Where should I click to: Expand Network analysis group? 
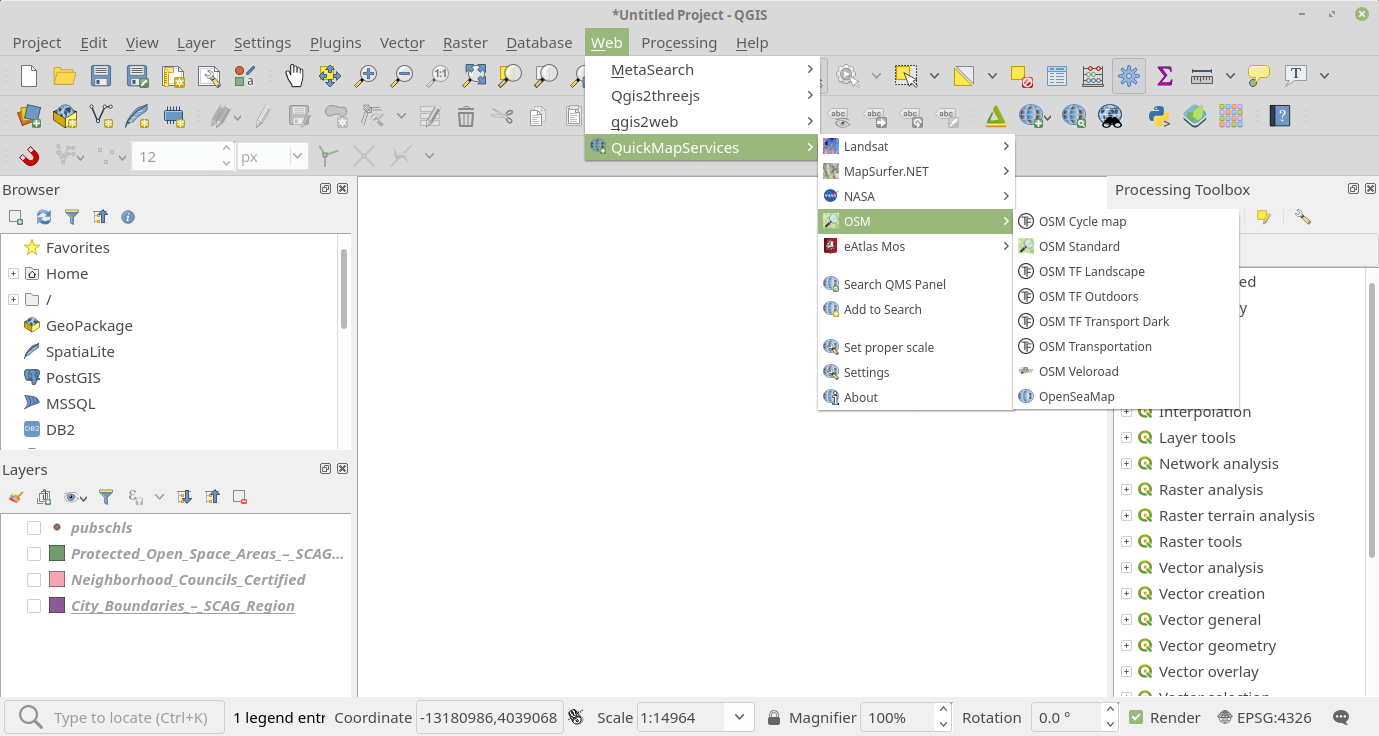point(1126,464)
